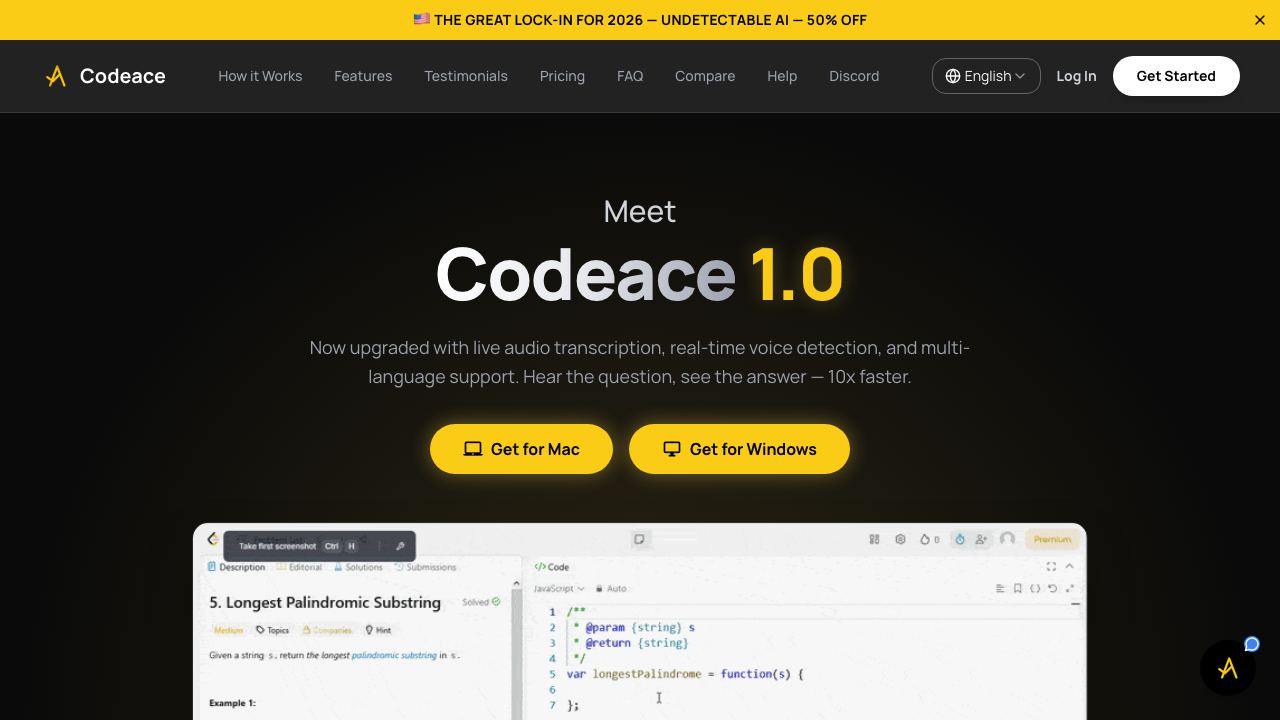Expand the English language dropdown
This screenshot has height=720, width=1280.
(x=986, y=76)
